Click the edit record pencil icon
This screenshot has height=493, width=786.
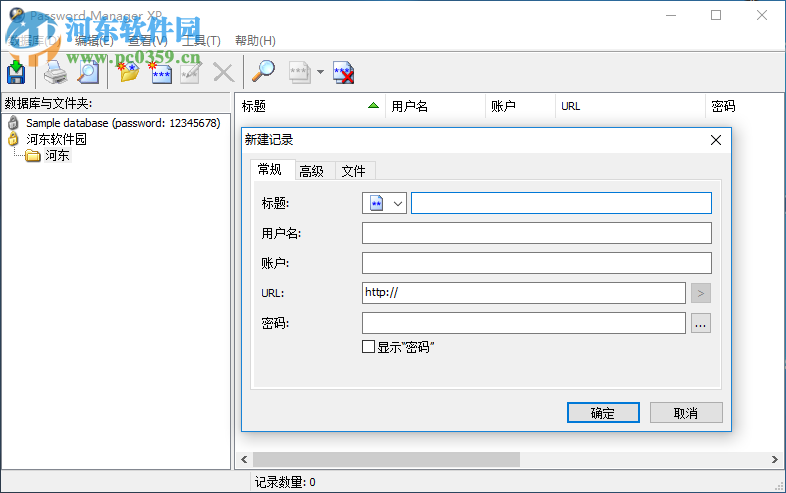[x=191, y=73]
